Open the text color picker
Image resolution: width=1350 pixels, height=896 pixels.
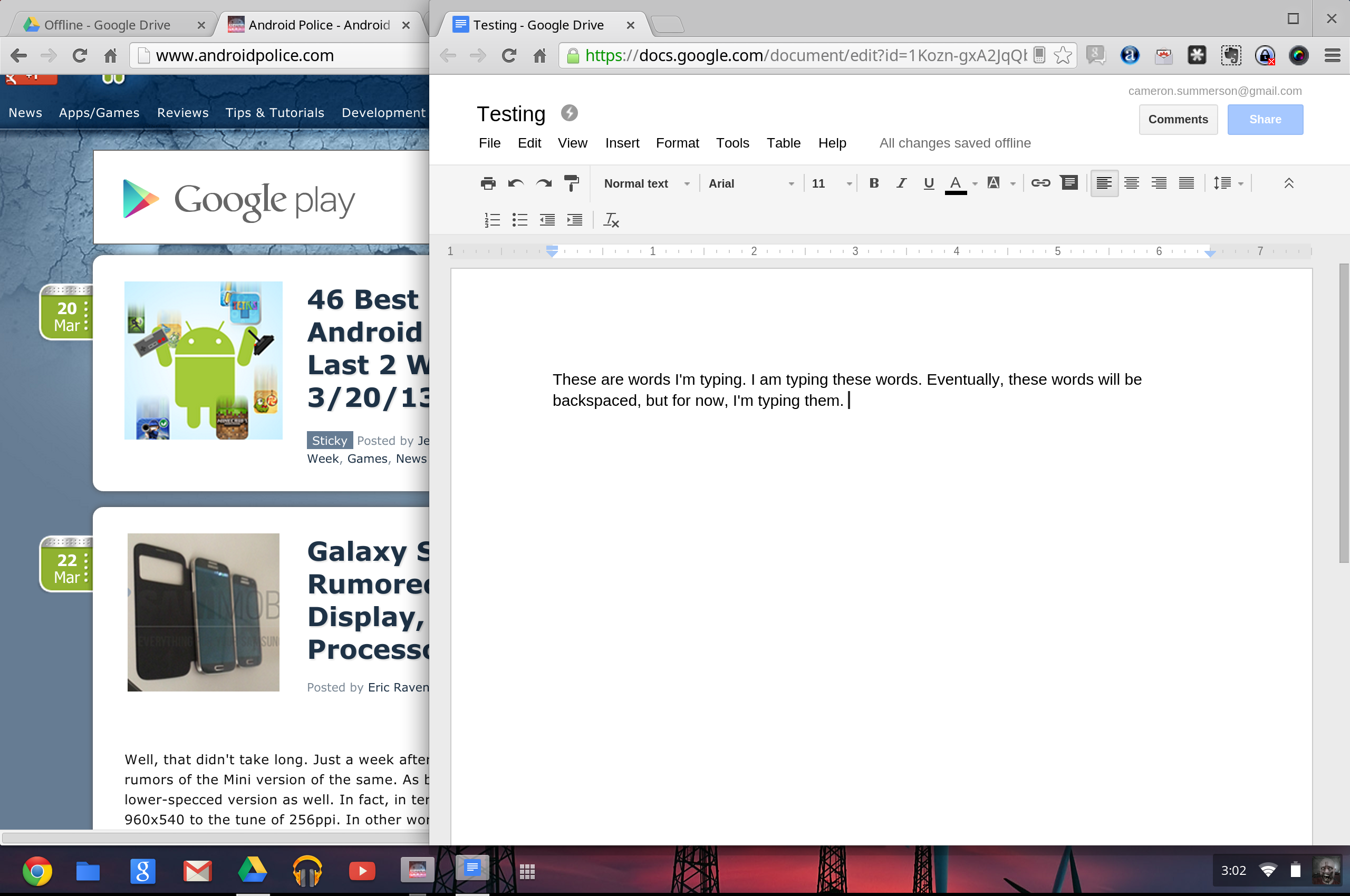click(956, 183)
